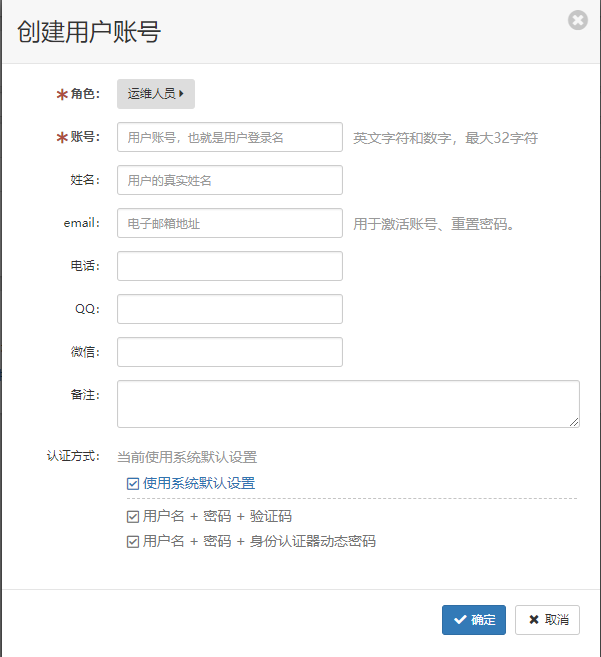Viewport: 601px width, 657px height.
Task: Click the red asterisk next to 角色
Action: click(x=62, y=94)
